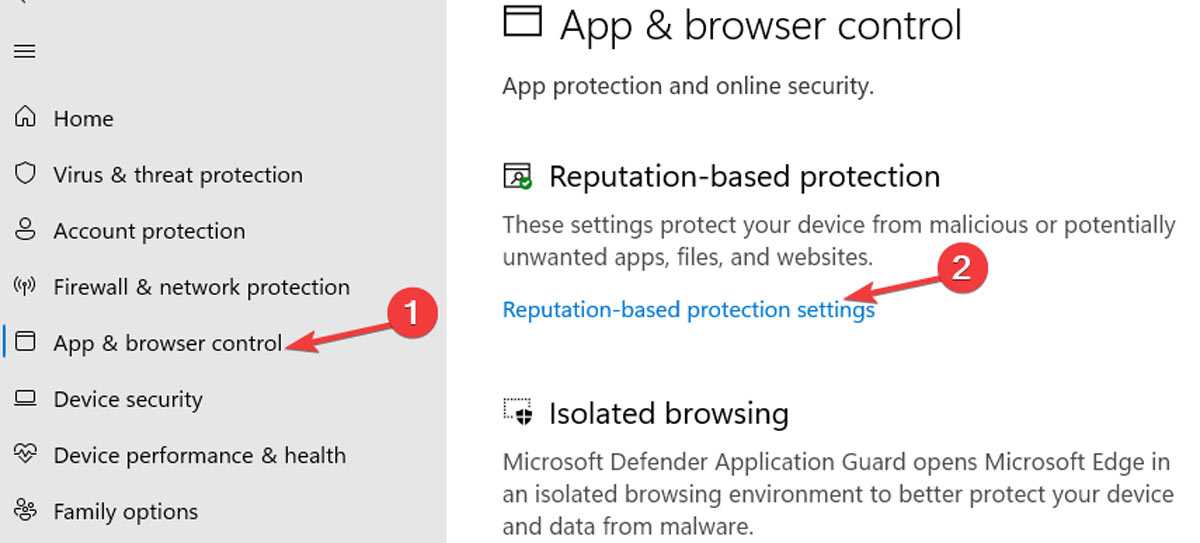Click the App & browser control page title text
The width and height of the screenshot is (1200, 543).
tap(760, 25)
